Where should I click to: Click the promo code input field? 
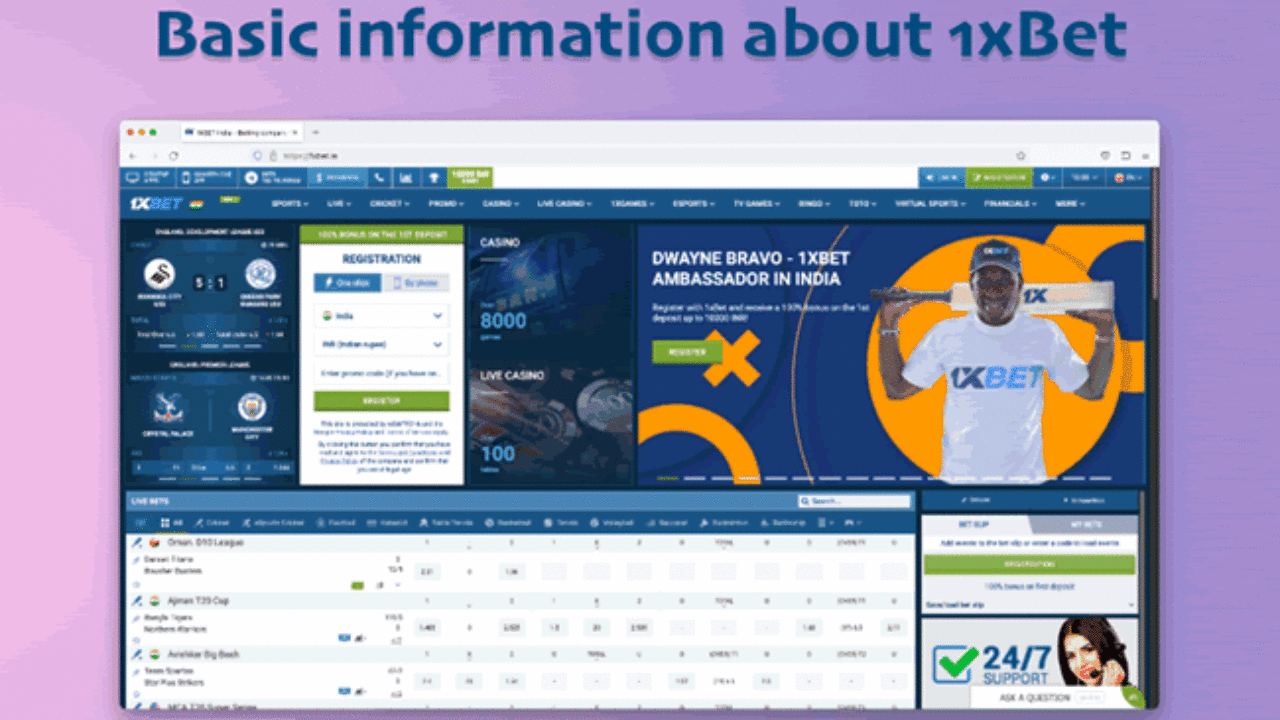[381, 373]
